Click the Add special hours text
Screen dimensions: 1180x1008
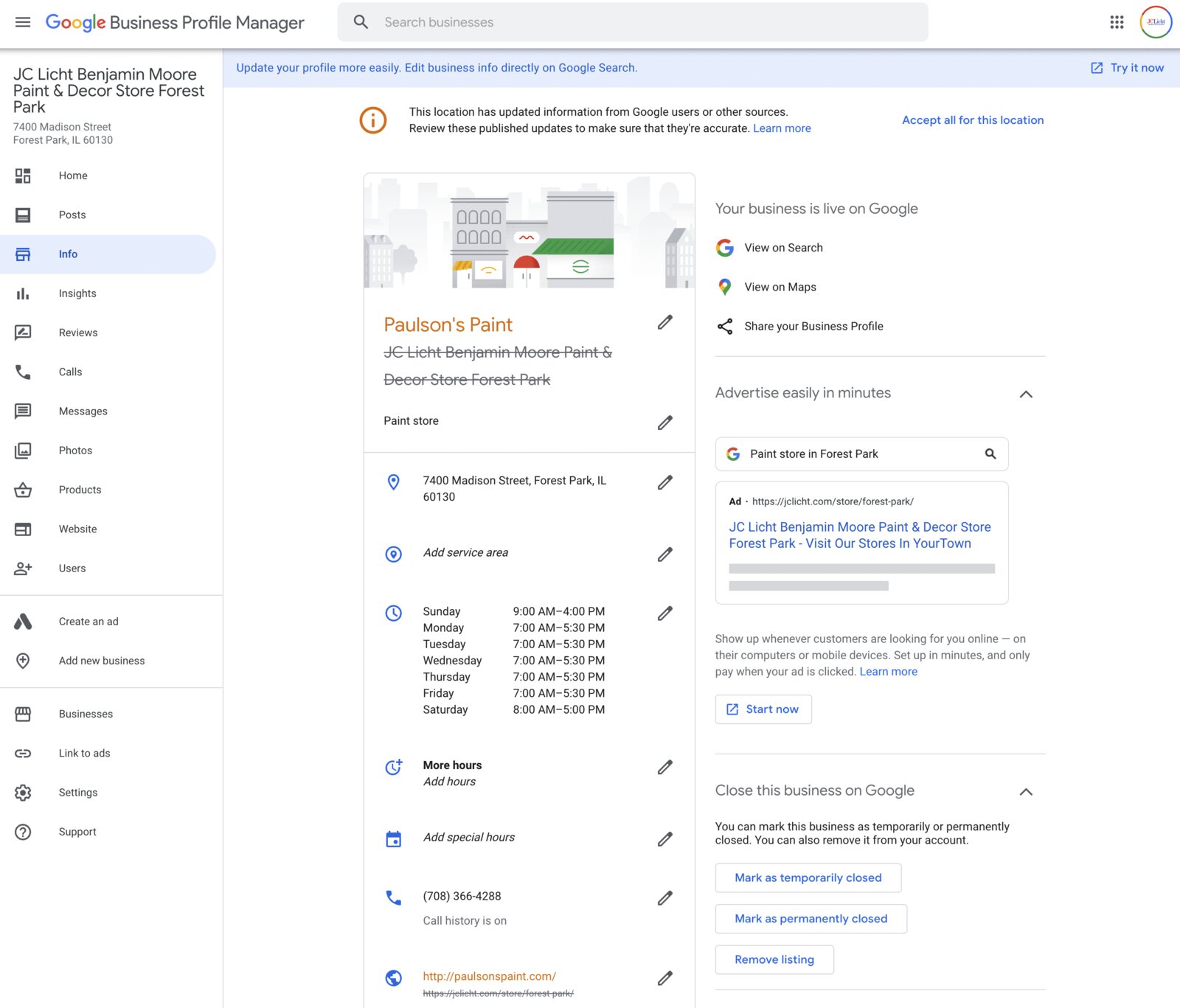coord(469,838)
